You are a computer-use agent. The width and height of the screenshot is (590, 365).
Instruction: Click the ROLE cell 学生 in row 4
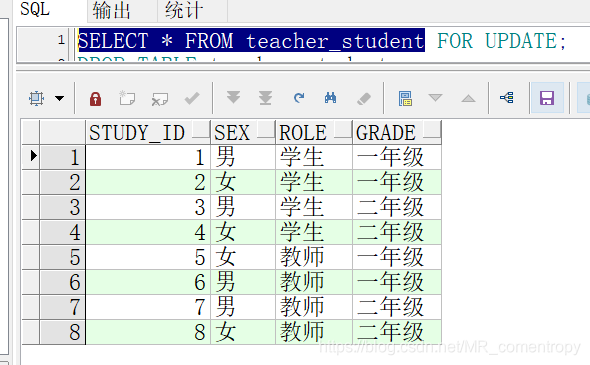tap(314, 232)
